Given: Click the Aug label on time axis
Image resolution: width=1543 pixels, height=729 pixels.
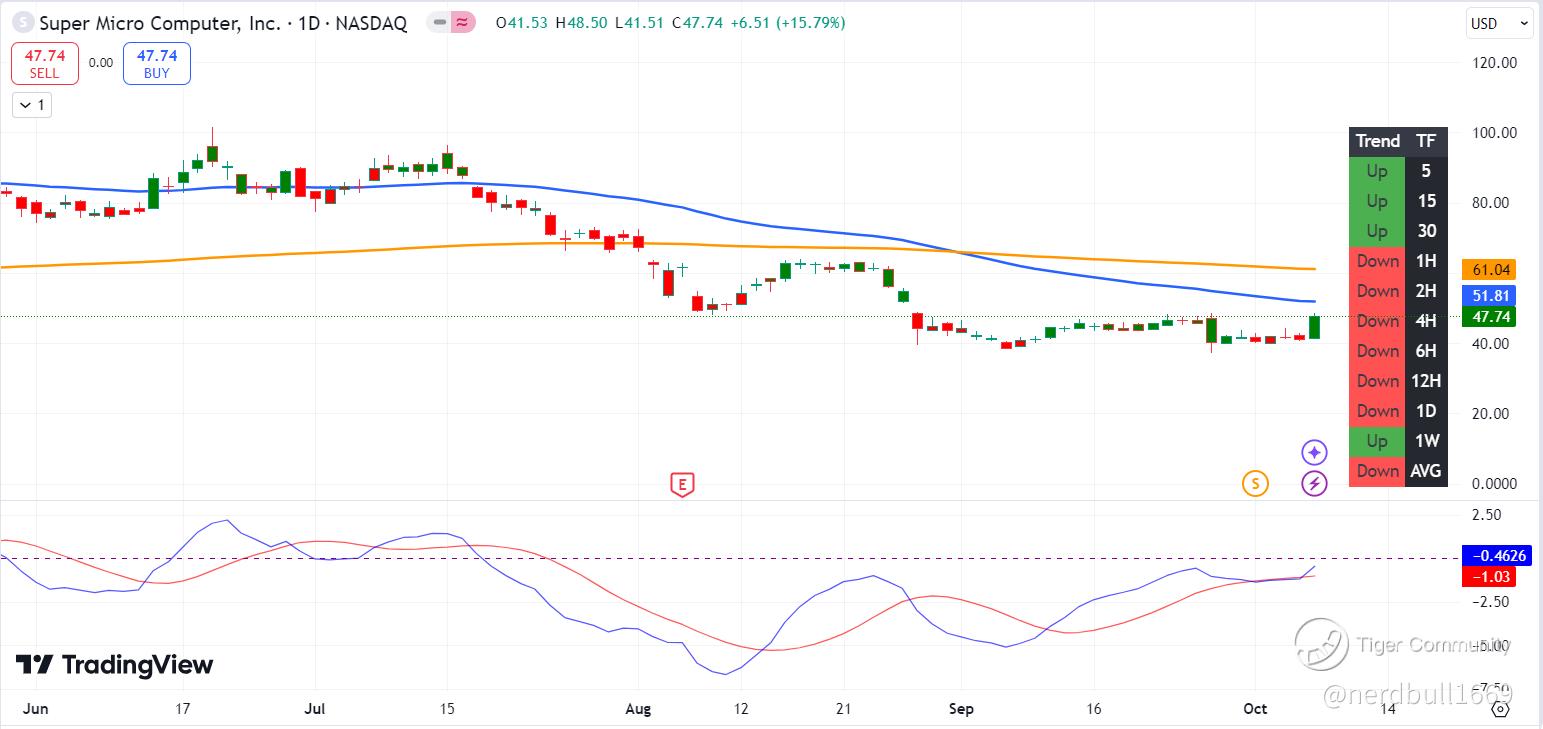Looking at the screenshot, I should [638, 709].
